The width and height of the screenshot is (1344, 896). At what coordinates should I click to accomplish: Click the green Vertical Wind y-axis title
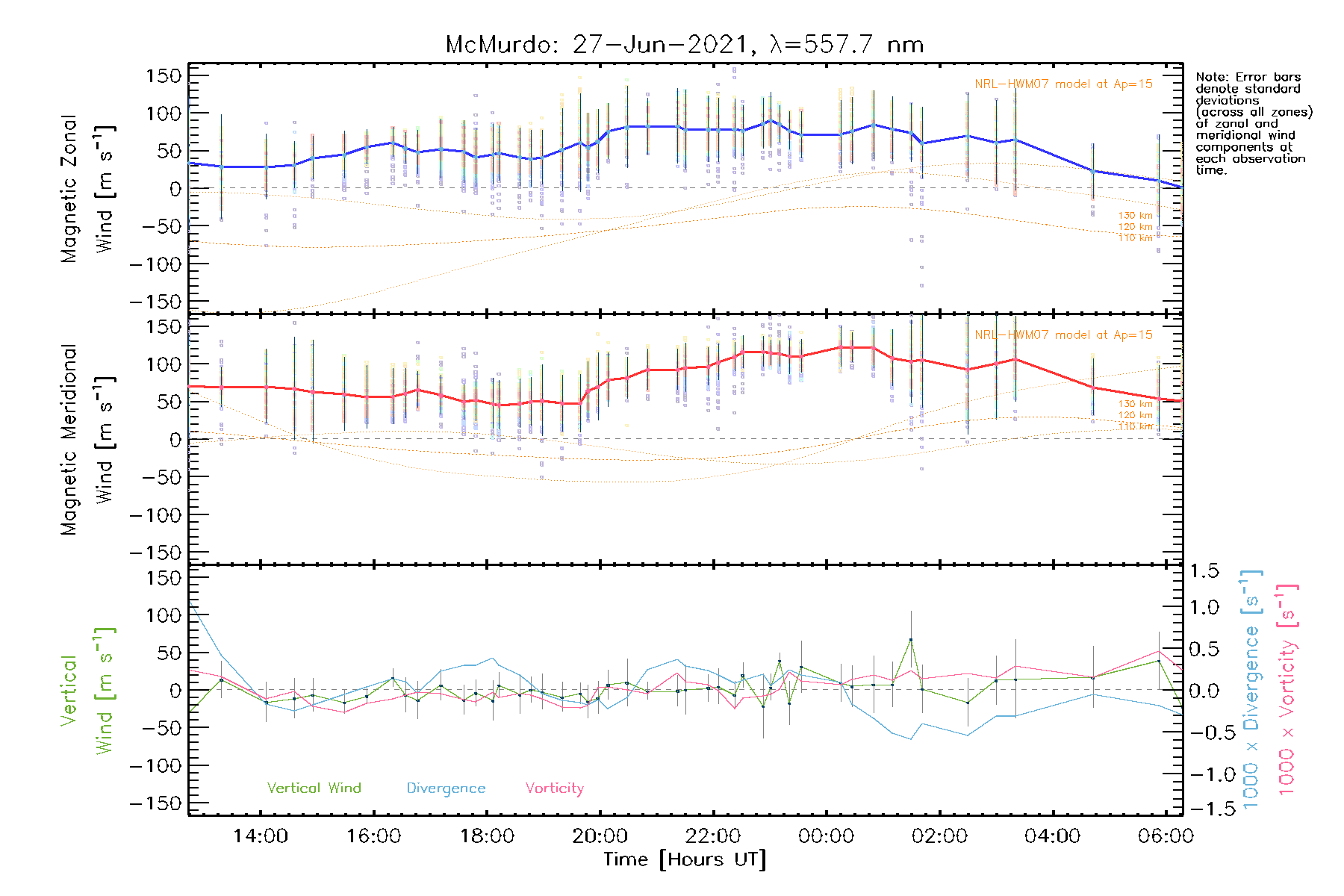[86, 690]
